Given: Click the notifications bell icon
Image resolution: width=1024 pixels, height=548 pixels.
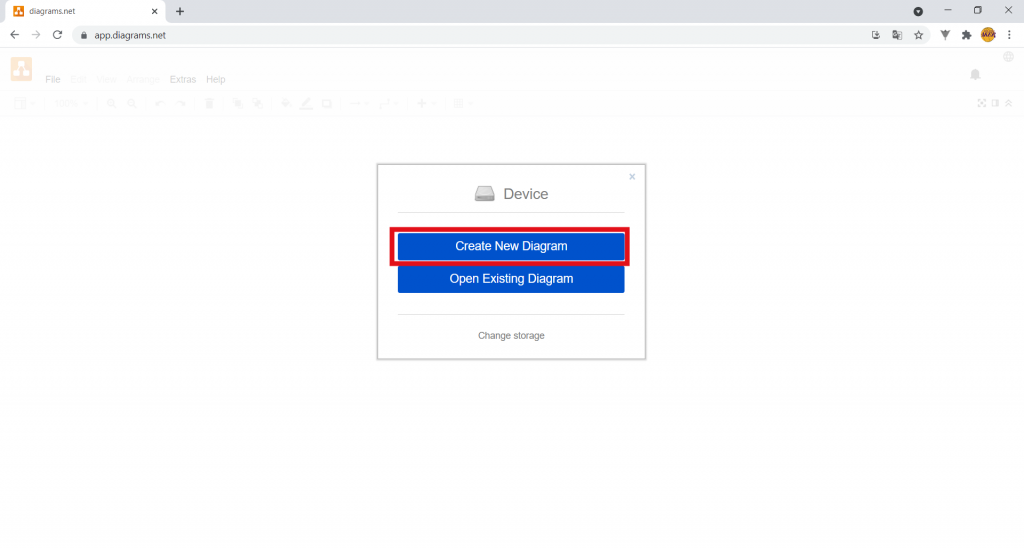Looking at the screenshot, I should coord(975,74).
